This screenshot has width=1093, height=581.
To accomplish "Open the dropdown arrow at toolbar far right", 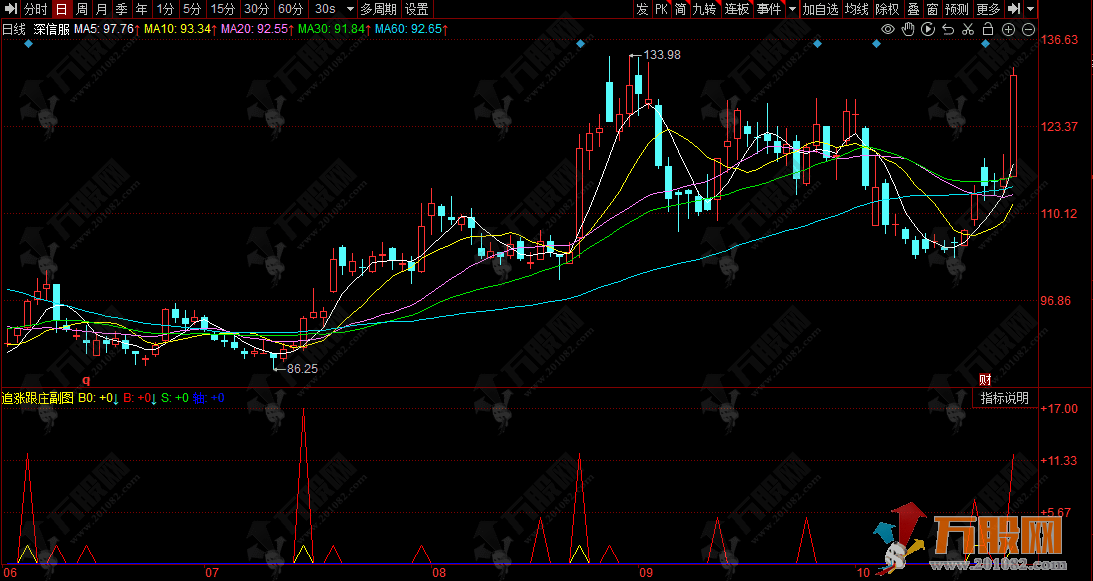I will (1030, 9).
